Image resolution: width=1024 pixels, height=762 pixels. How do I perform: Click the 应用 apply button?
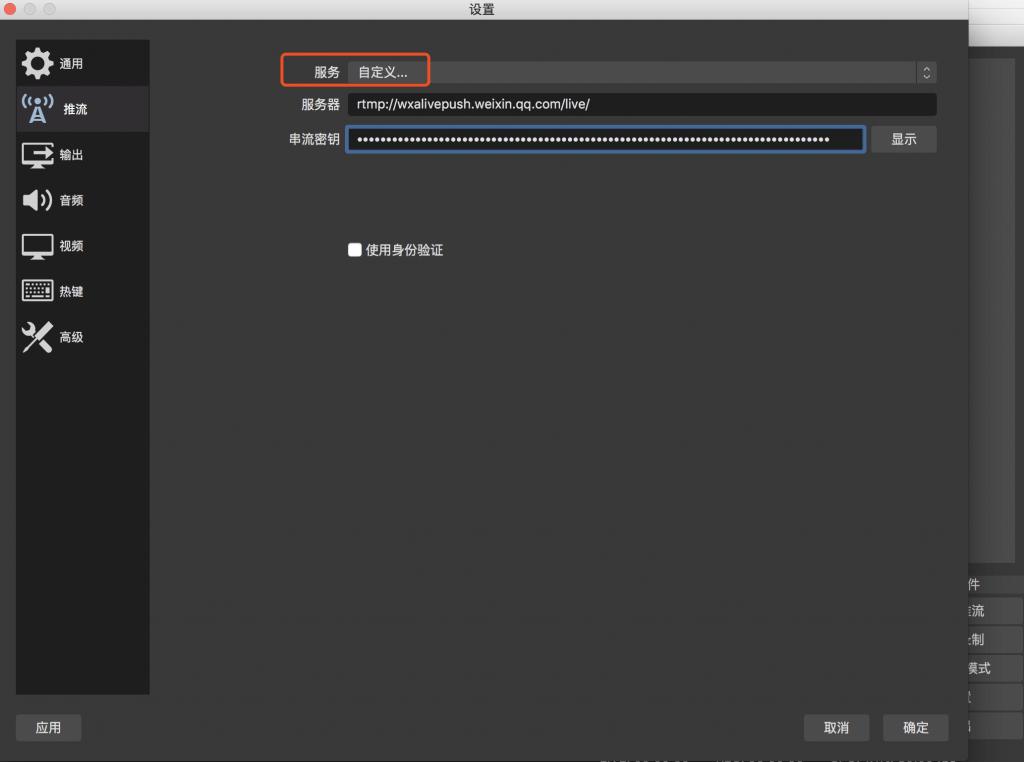pyautogui.click(x=48, y=727)
